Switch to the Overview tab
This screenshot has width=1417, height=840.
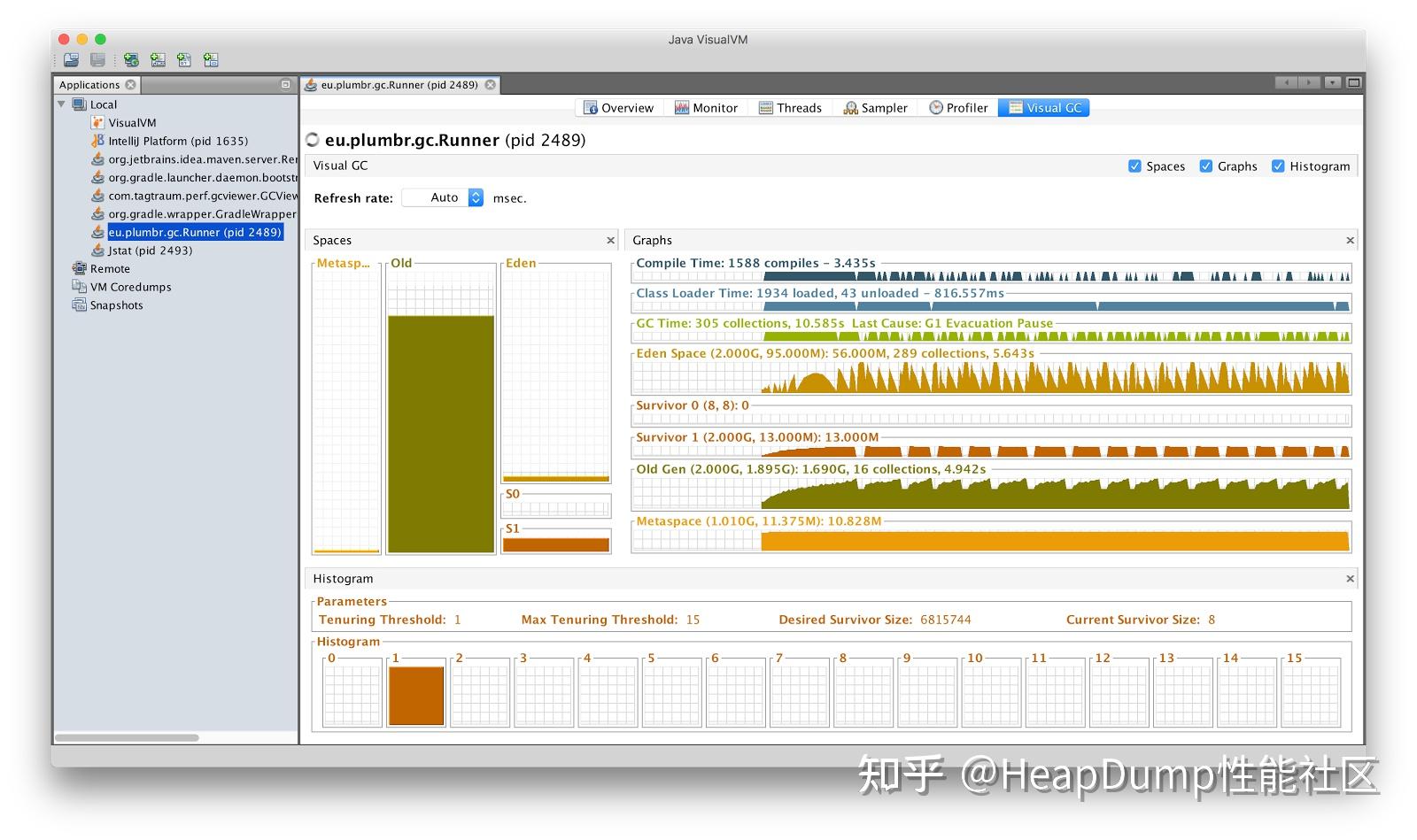(x=618, y=108)
